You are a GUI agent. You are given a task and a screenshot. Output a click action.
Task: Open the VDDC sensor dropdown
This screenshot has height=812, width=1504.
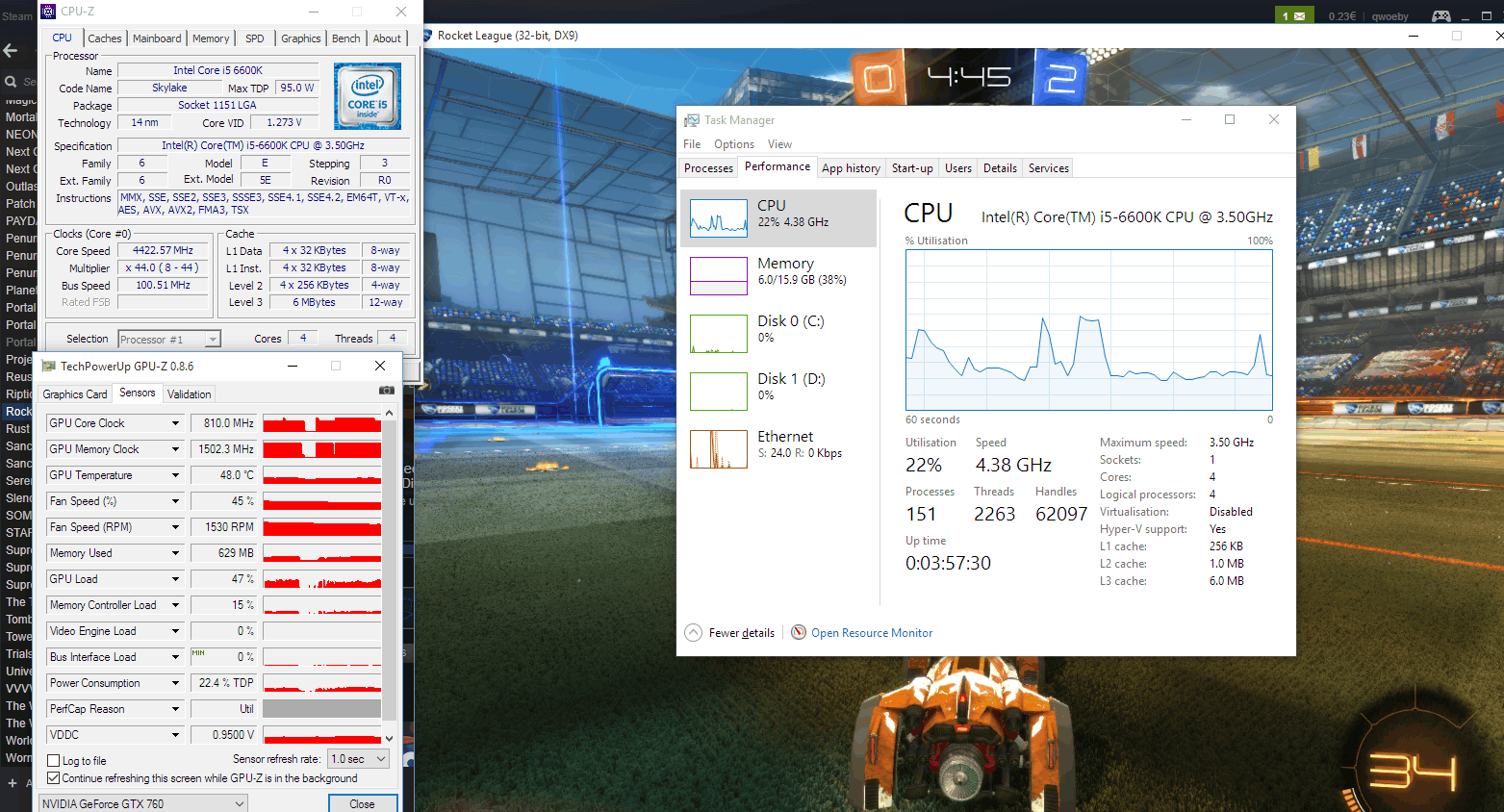pos(175,735)
